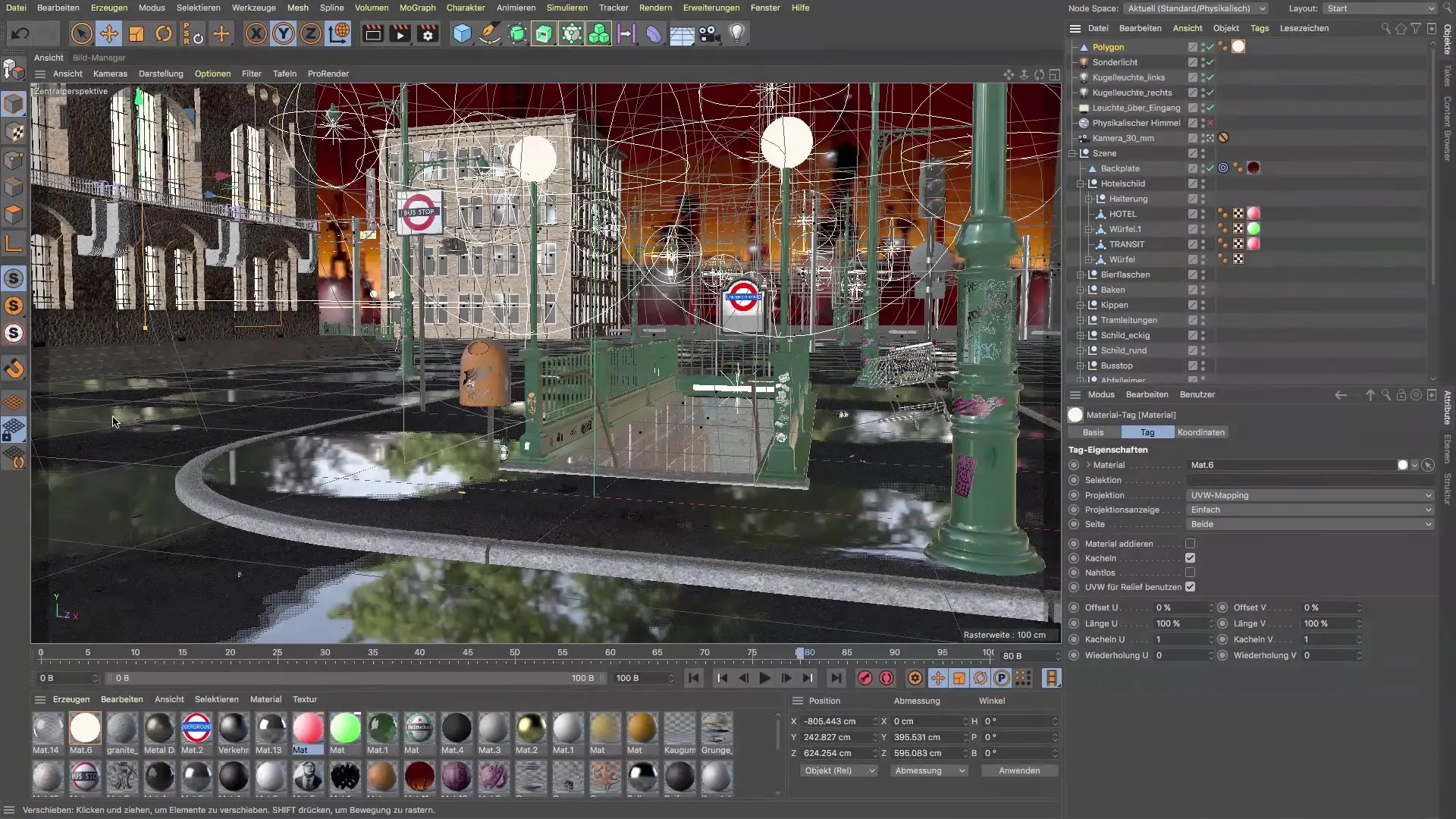Select the Rotate tool

pyautogui.click(x=164, y=34)
